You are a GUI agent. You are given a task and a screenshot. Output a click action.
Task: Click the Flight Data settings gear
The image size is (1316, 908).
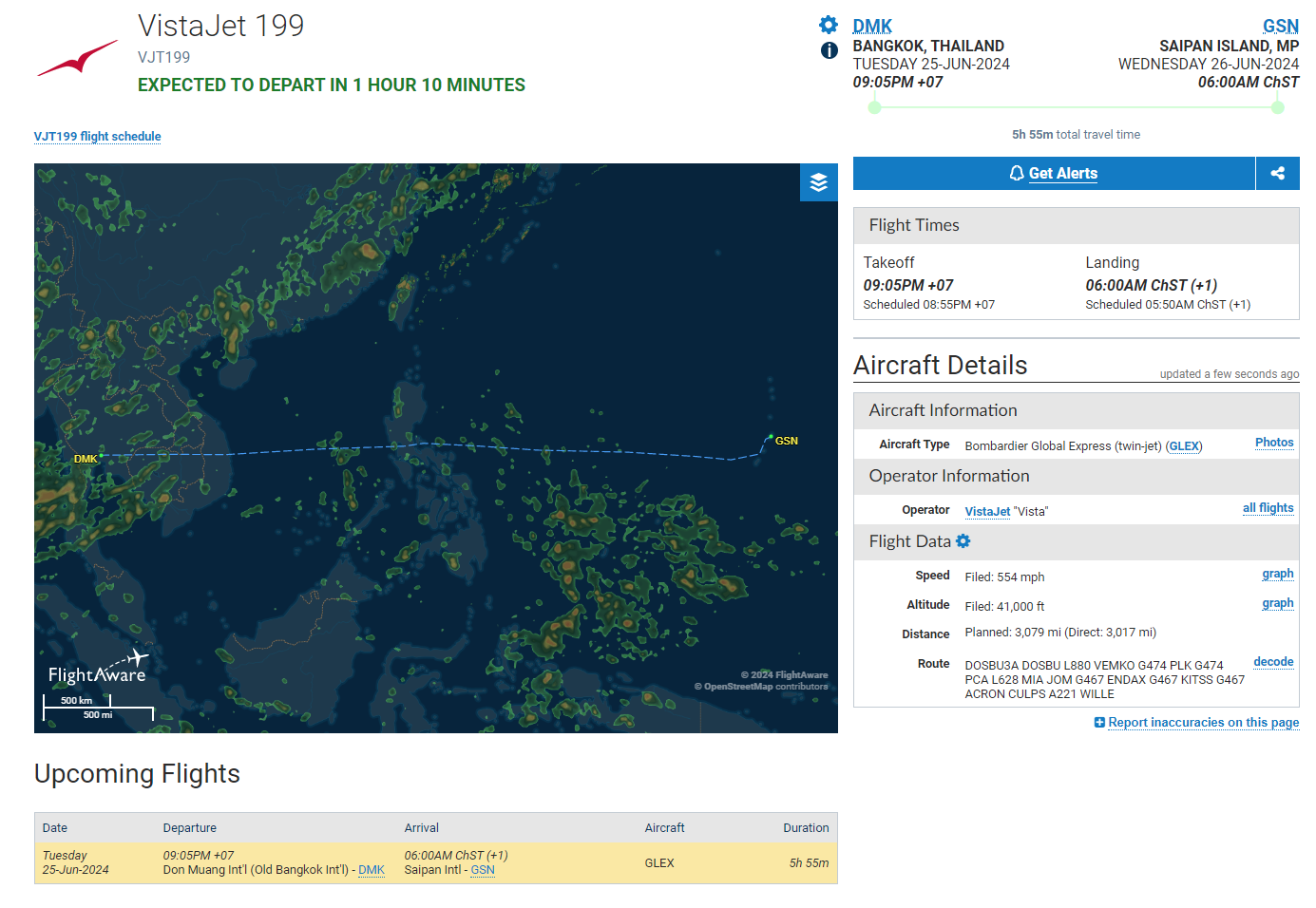coord(963,540)
